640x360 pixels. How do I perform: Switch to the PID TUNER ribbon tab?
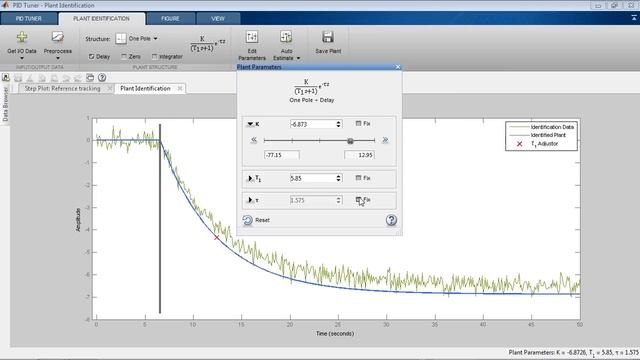29,18
